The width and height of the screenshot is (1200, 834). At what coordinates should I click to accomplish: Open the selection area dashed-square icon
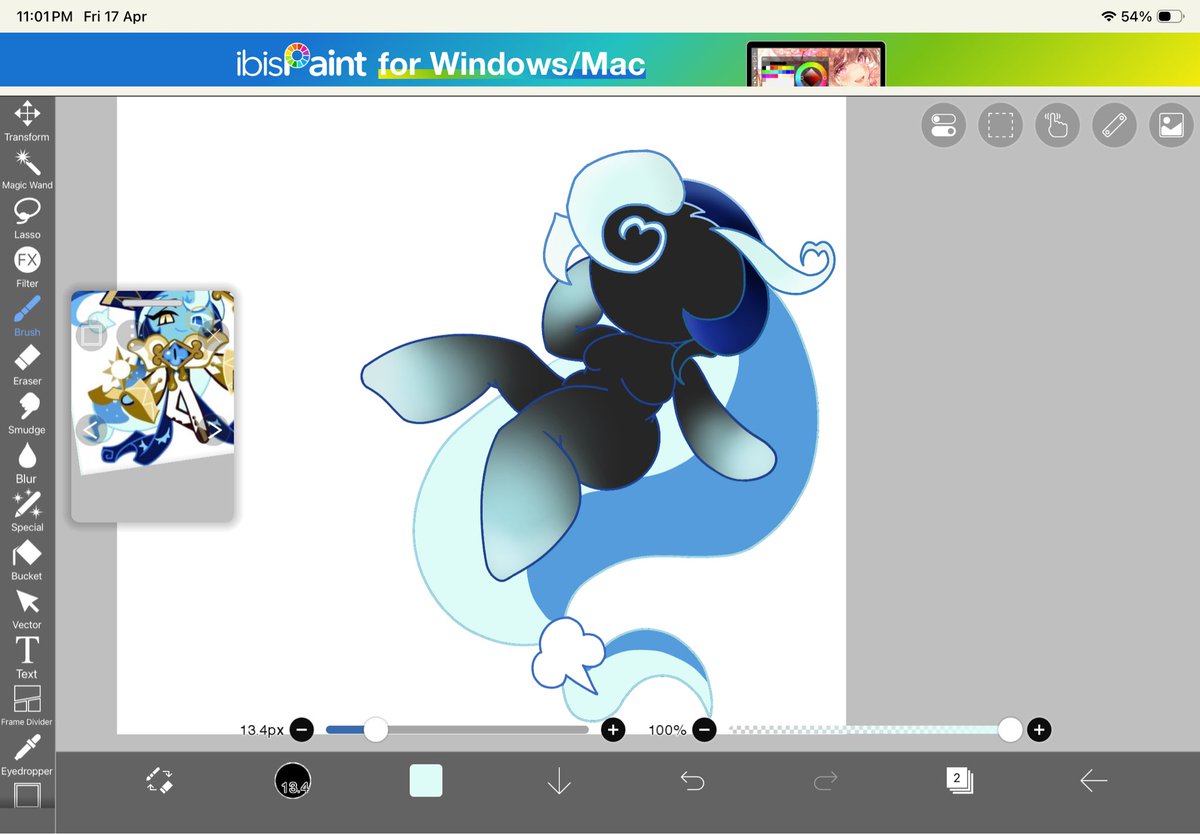pyautogui.click(x=1000, y=125)
